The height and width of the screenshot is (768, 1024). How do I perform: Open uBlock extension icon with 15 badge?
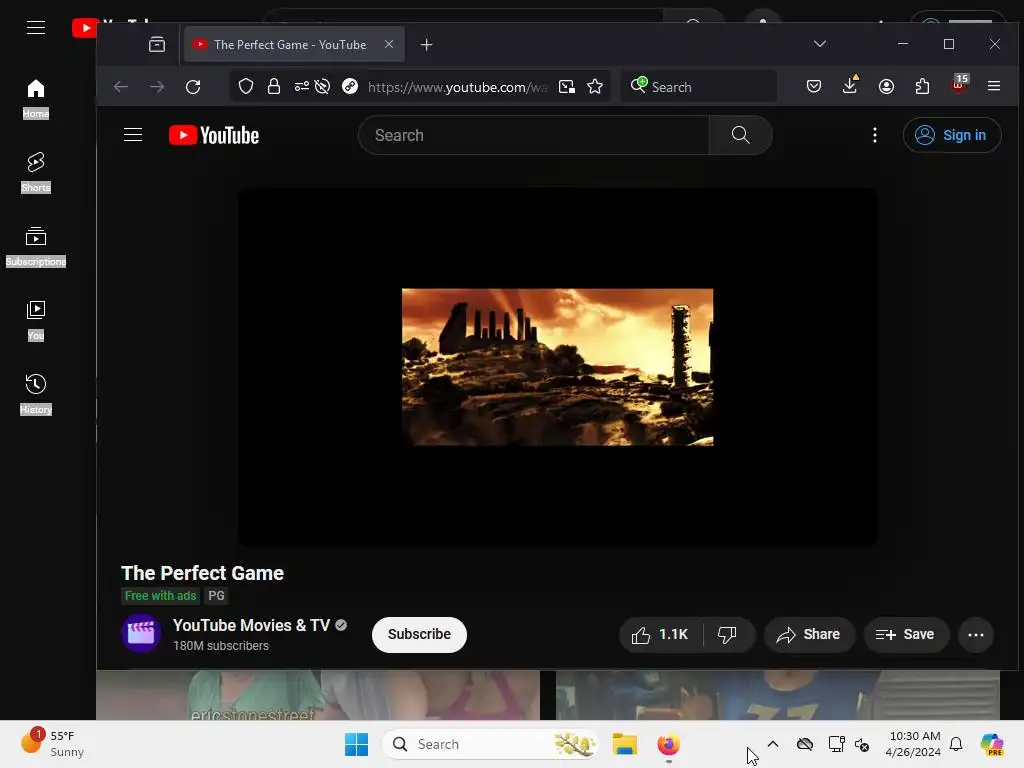click(x=959, y=85)
